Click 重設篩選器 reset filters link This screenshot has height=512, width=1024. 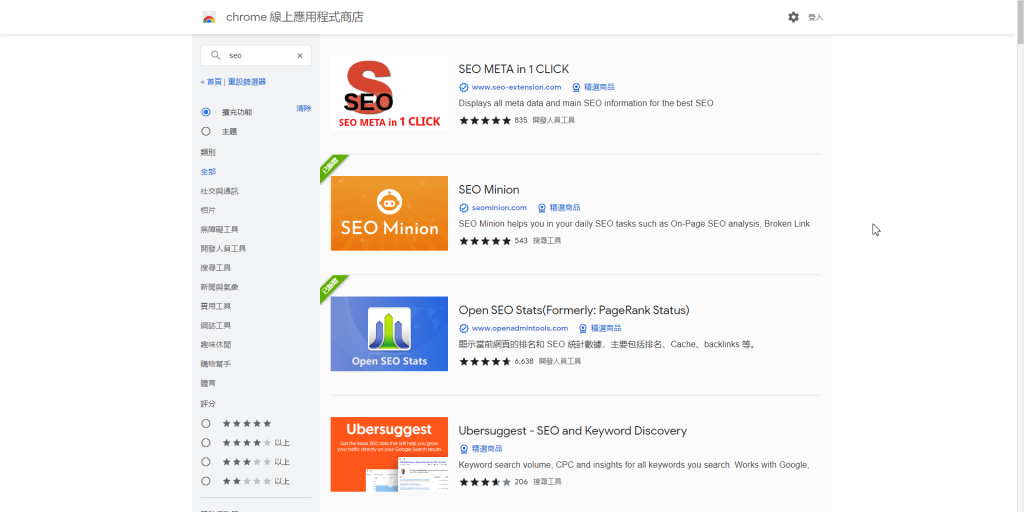(x=247, y=82)
